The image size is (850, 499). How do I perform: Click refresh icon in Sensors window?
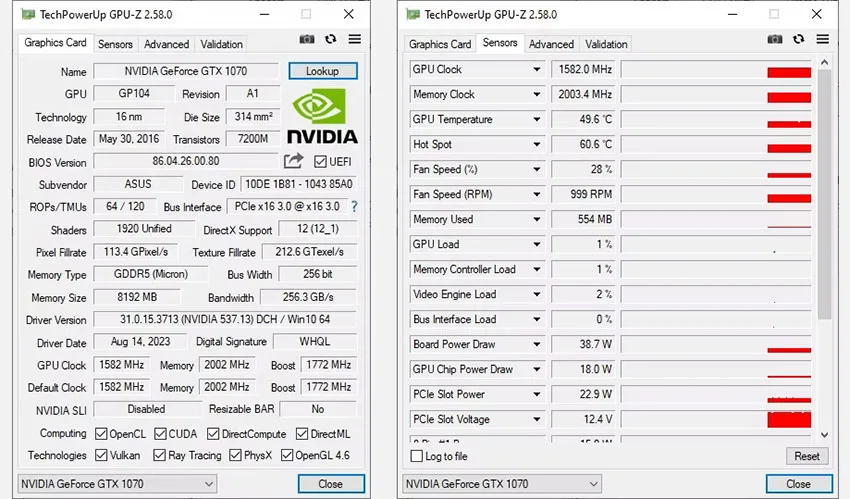tap(799, 39)
